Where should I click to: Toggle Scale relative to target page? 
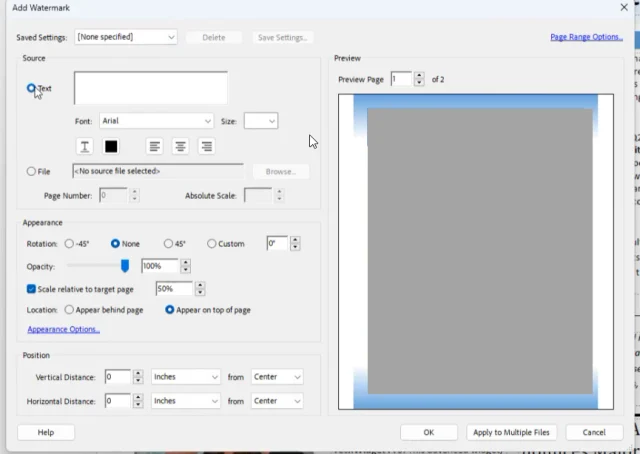pyautogui.click(x=31, y=289)
